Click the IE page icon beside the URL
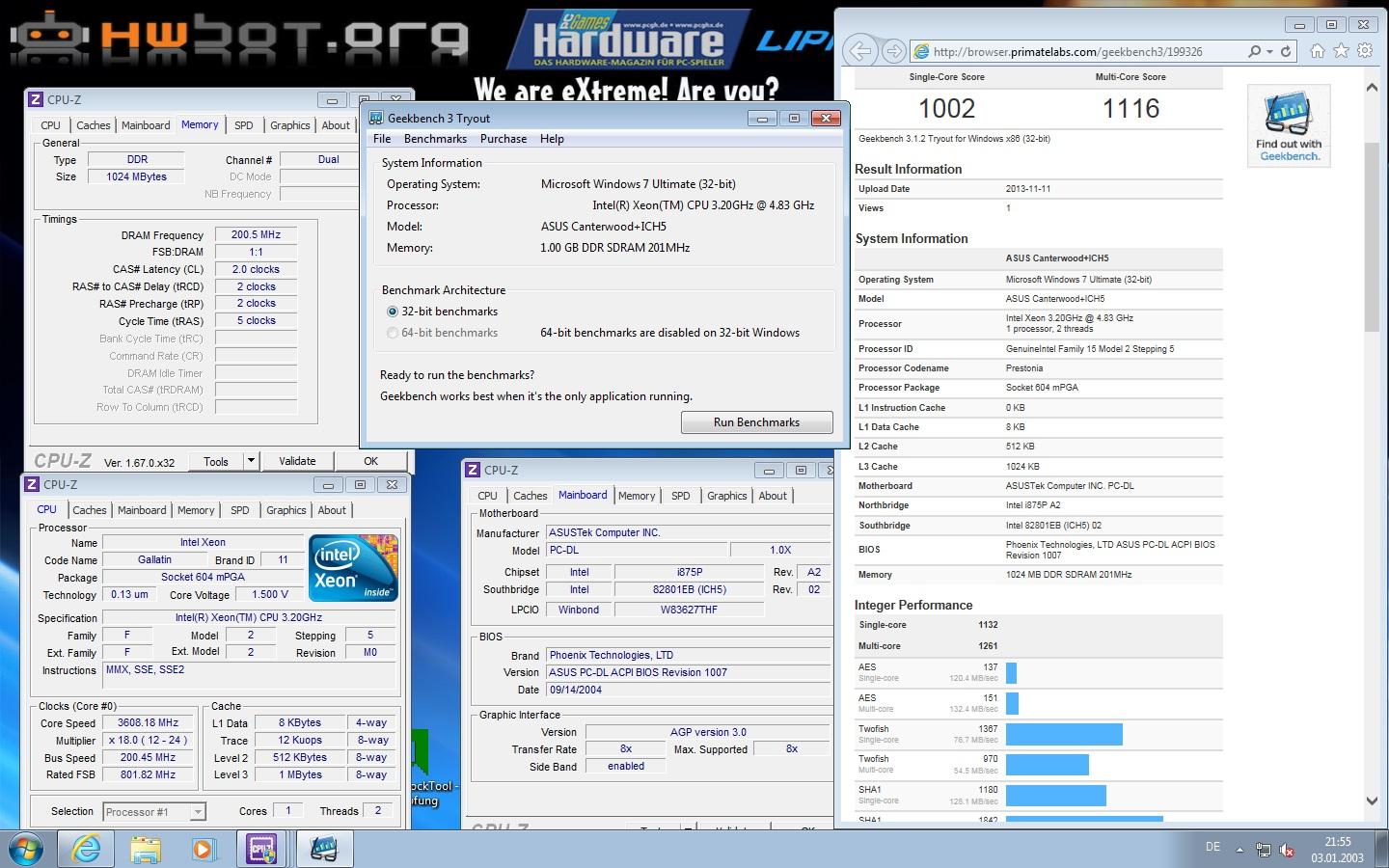 pyautogui.click(x=922, y=52)
